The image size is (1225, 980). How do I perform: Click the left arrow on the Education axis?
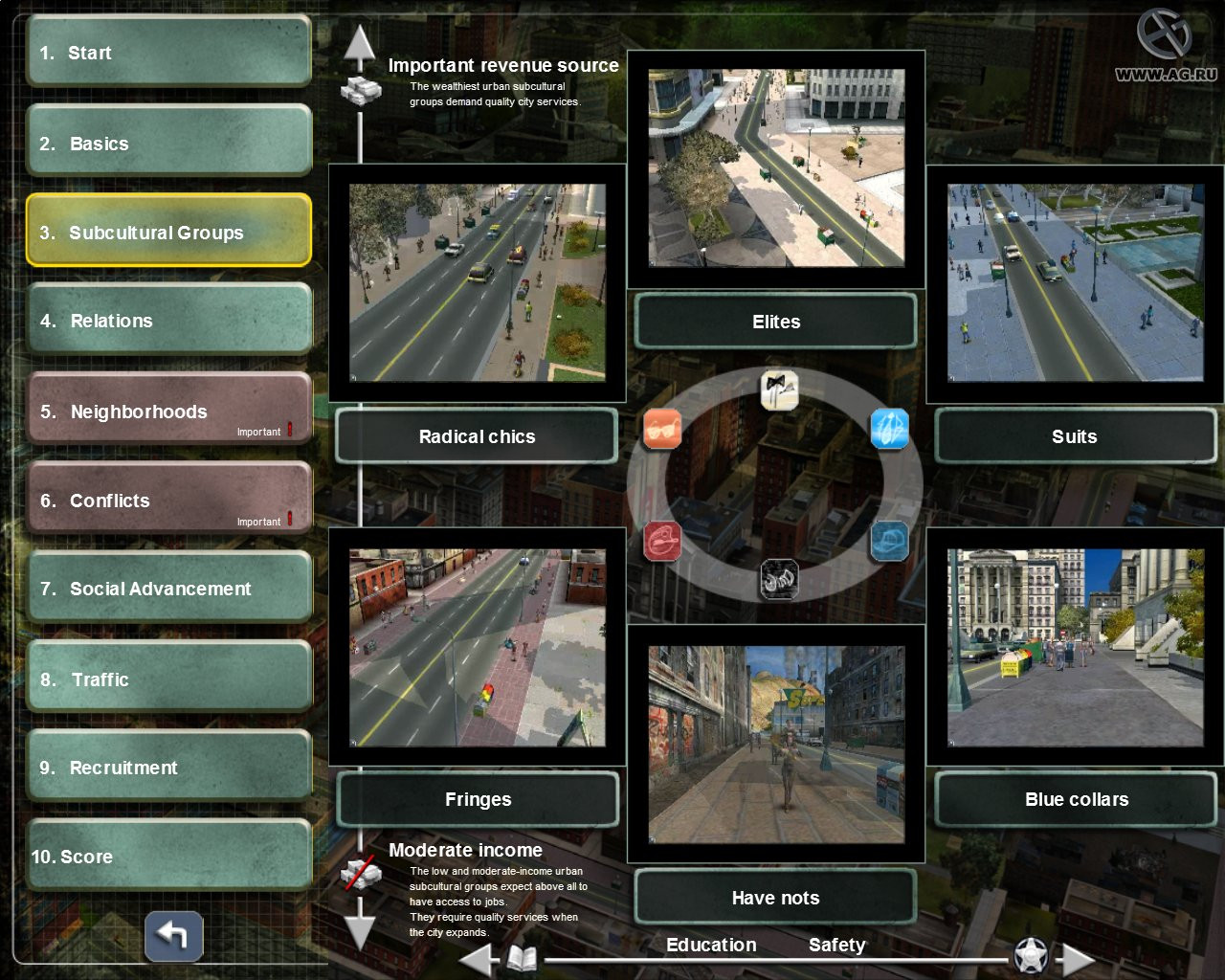pos(479,959)
